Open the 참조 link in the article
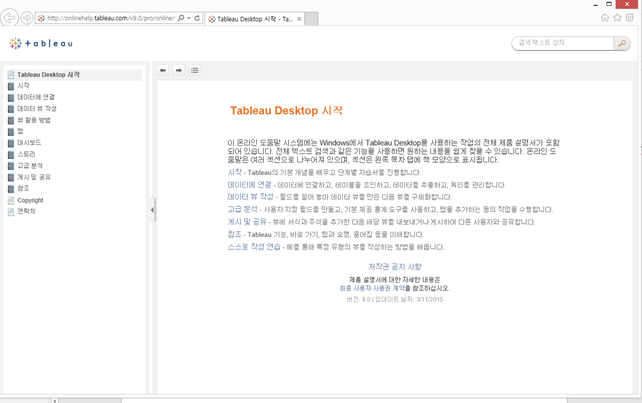 (235, 234)
